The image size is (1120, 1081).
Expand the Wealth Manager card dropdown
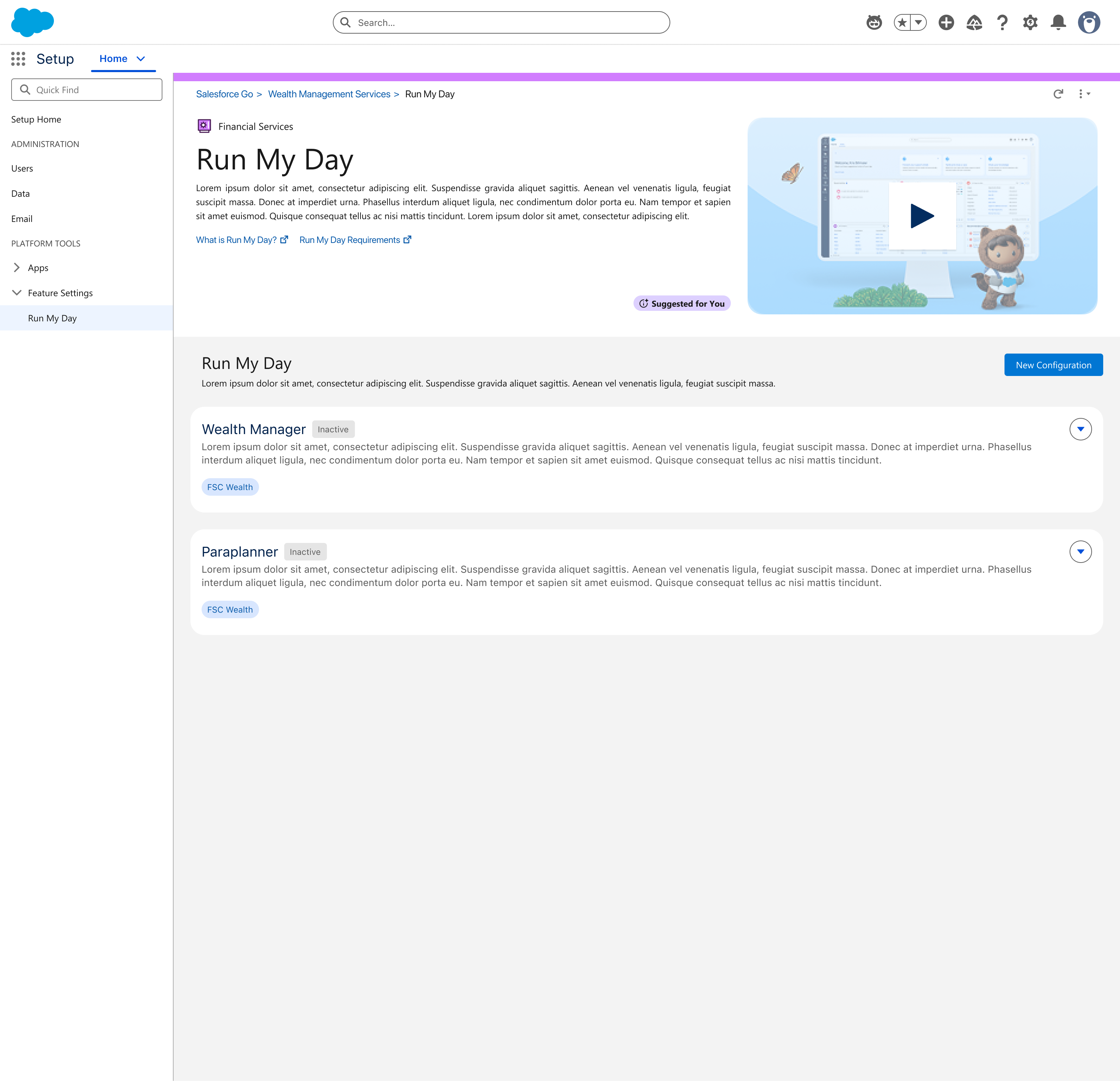(x=1080, y=429)
